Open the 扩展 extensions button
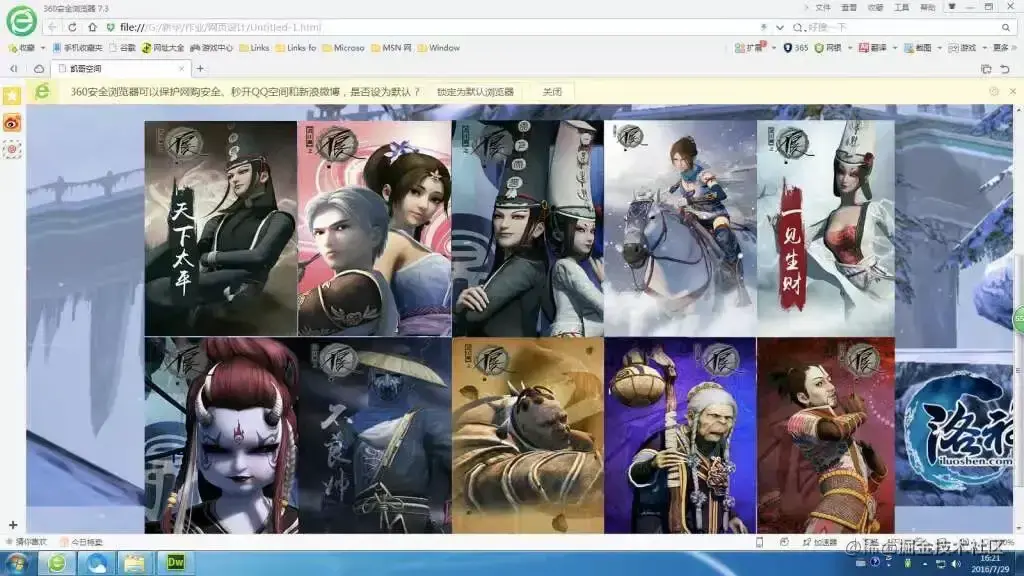Image resolution: width=1024 pixels, height=576 pixels. pos(749,48)
